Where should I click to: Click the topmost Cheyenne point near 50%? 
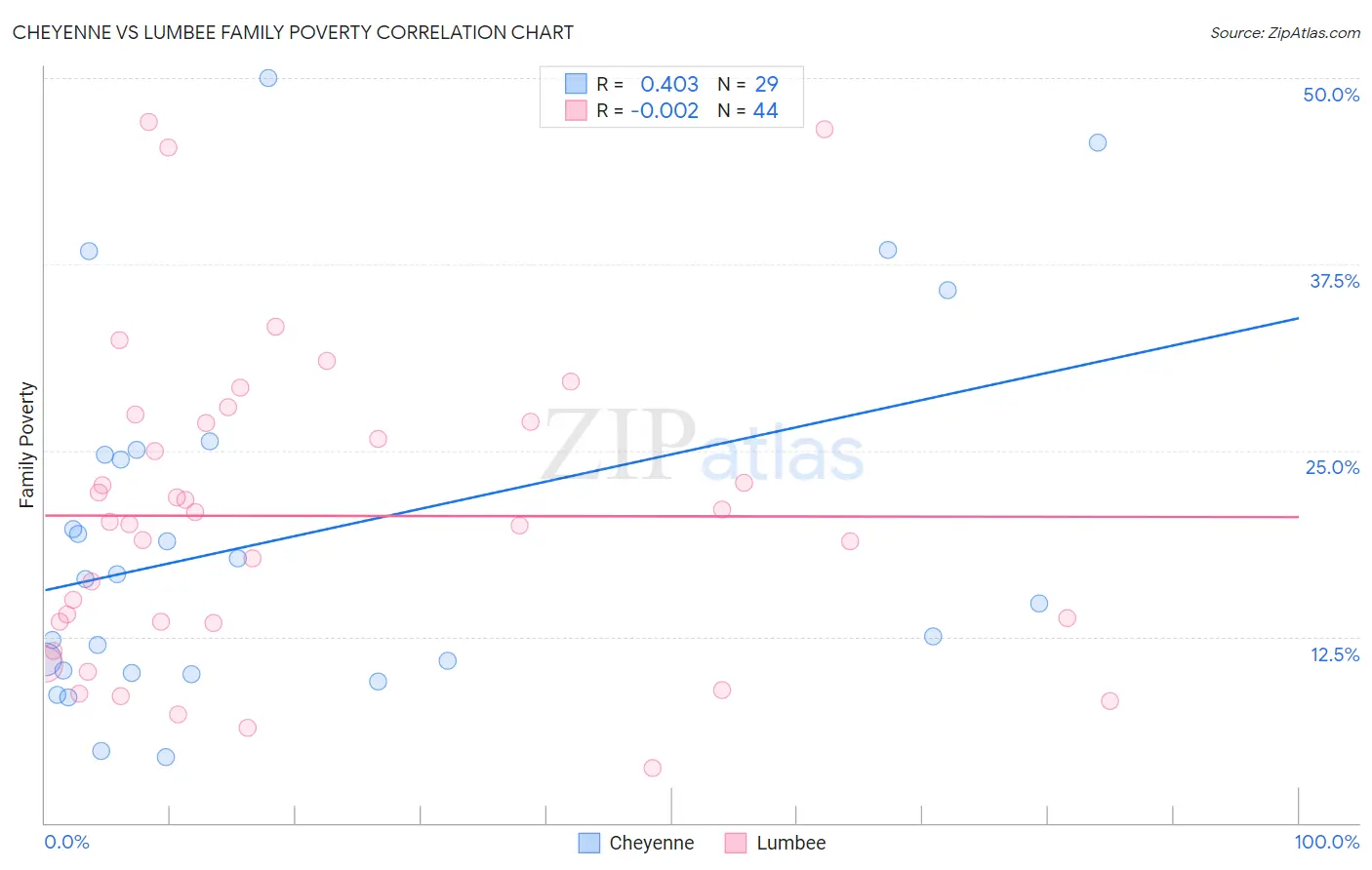pos(268,78)
